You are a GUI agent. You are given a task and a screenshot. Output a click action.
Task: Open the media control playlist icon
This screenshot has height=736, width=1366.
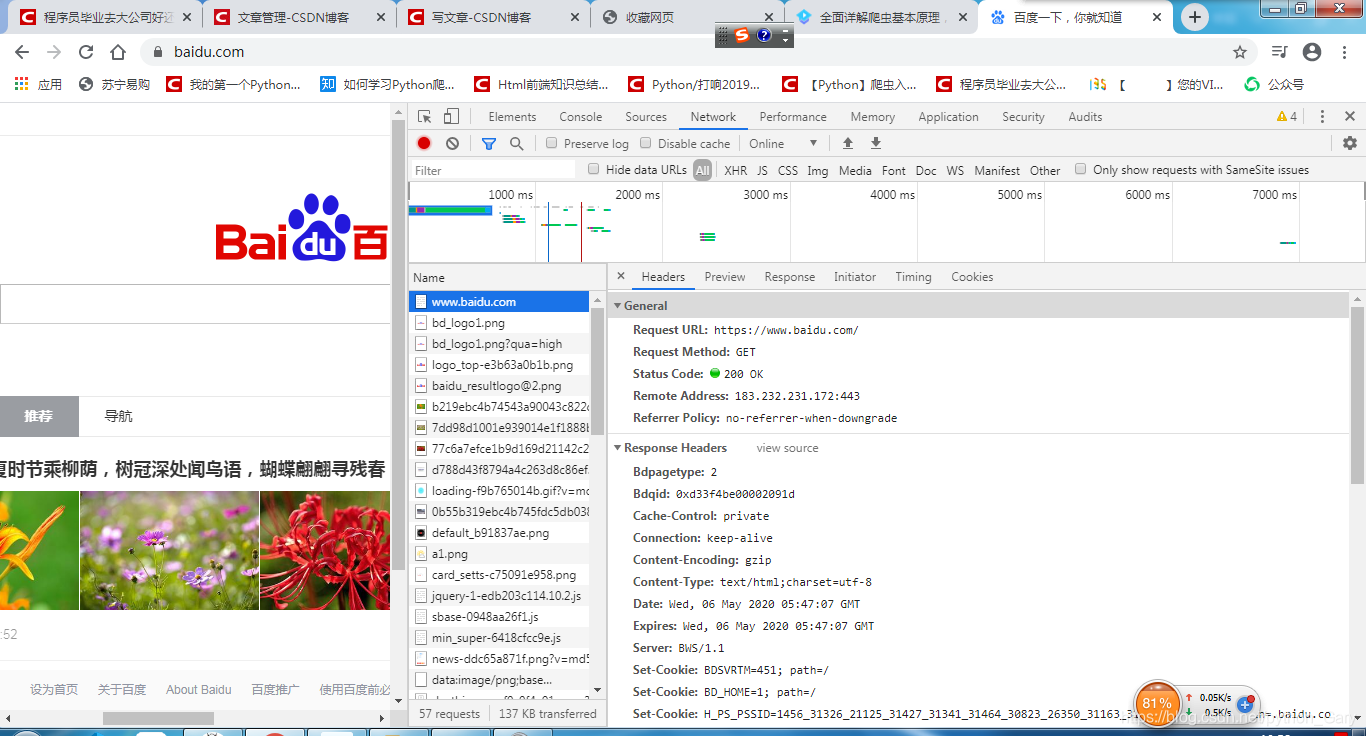pyautogui.click(x=1280, y=52)
